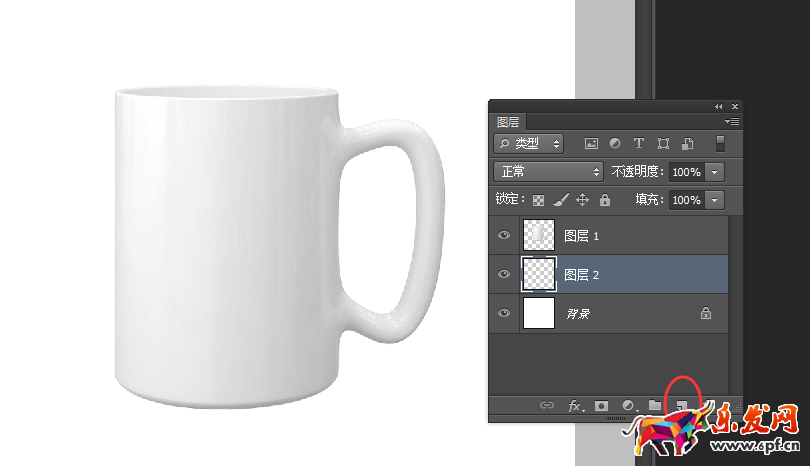Turn layer filtering on or off switch
This screenshot has height=466, width=810.
click(720, 143)
